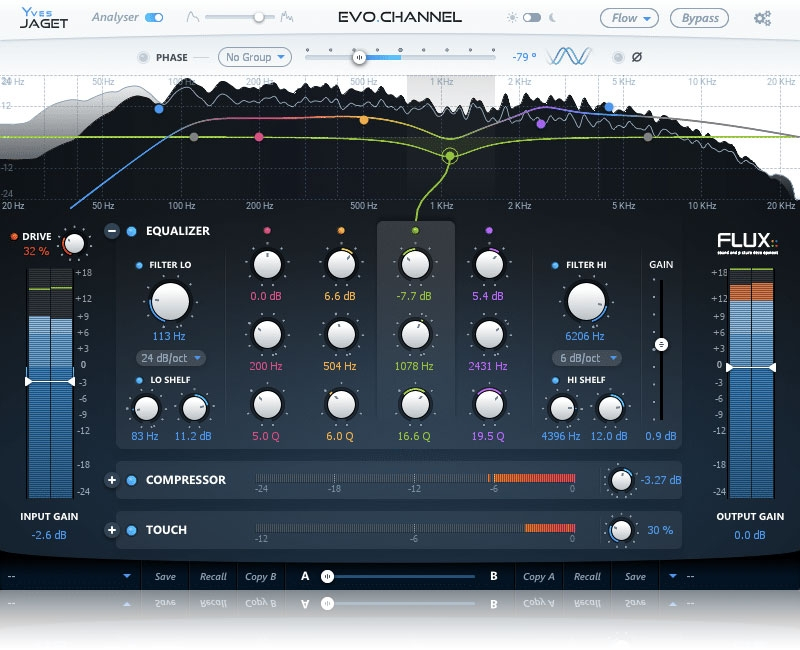Click the moon dark-mode icon
Screen dimensions: 800x650
click(x=552, y=18)
